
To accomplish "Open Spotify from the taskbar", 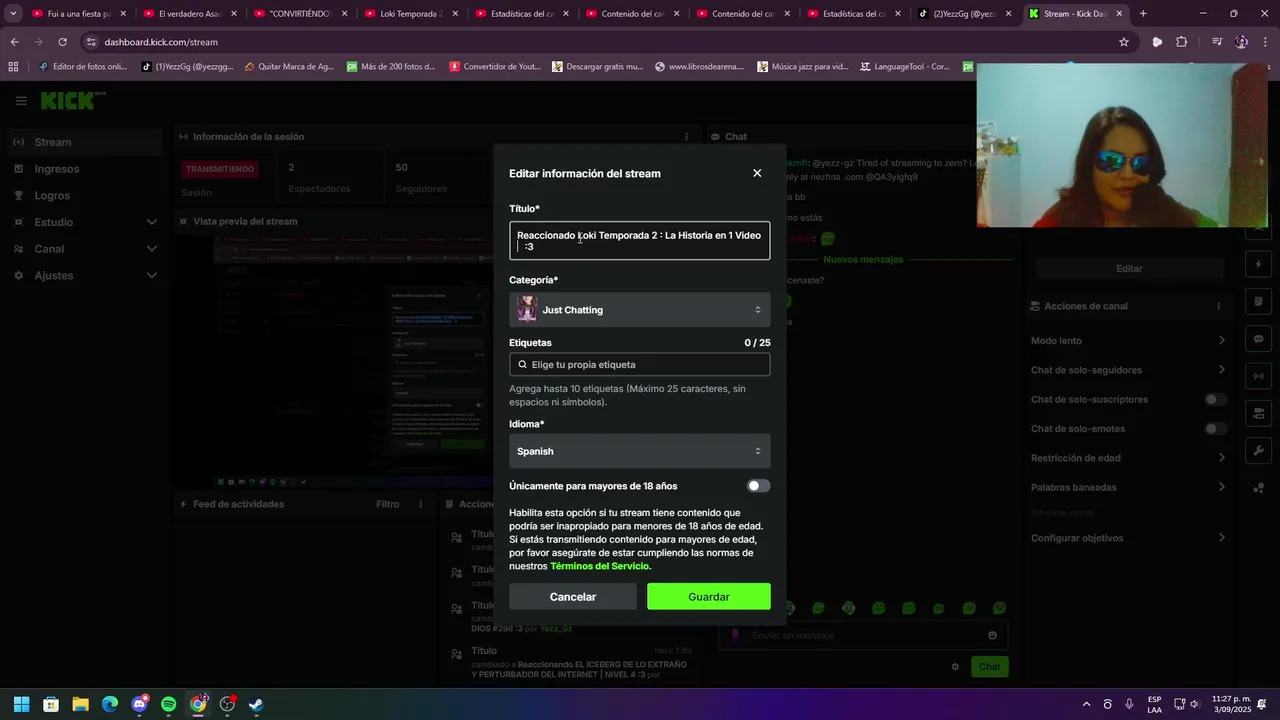I will (168, 704).
